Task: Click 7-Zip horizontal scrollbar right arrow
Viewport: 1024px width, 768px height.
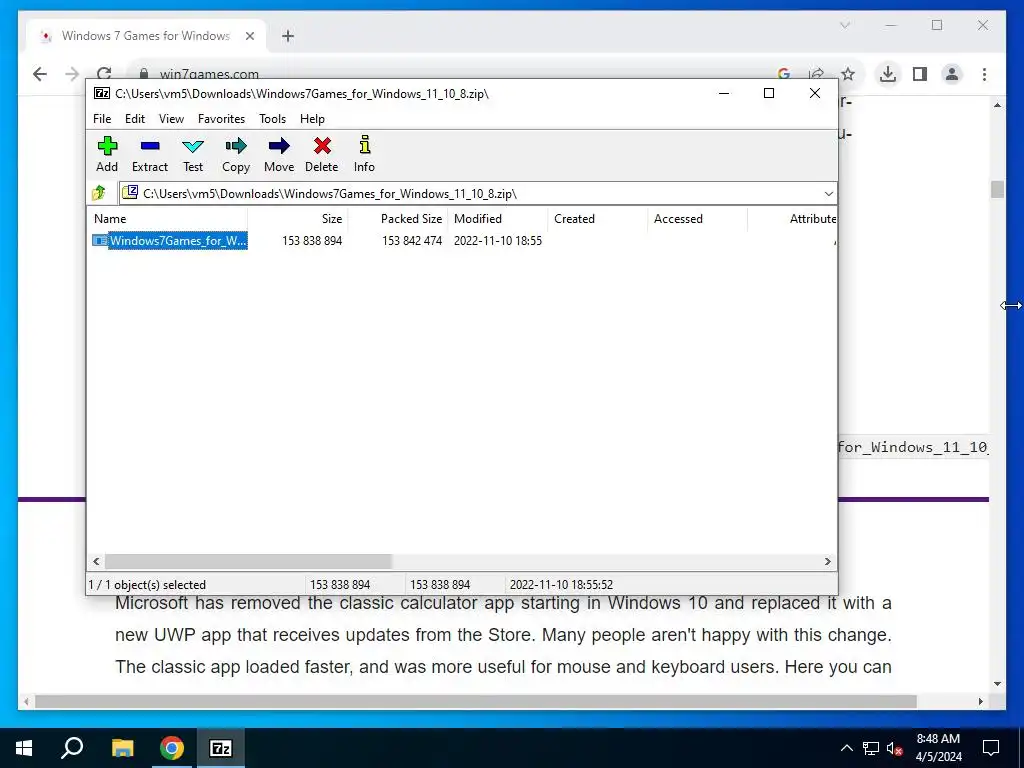Action: point(827,561)
